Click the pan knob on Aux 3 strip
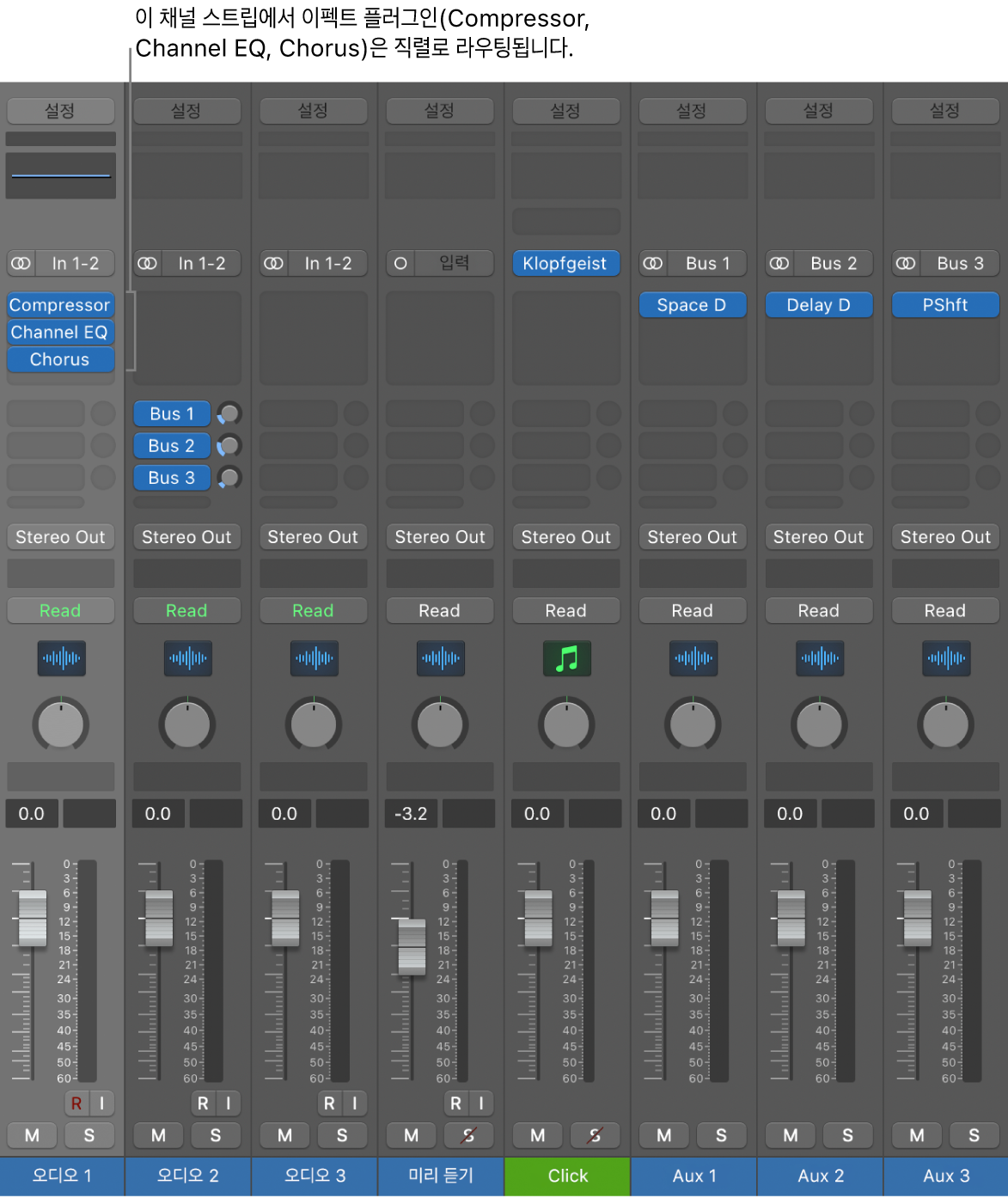1008x1198 pixels. click(x=945, y=724)
